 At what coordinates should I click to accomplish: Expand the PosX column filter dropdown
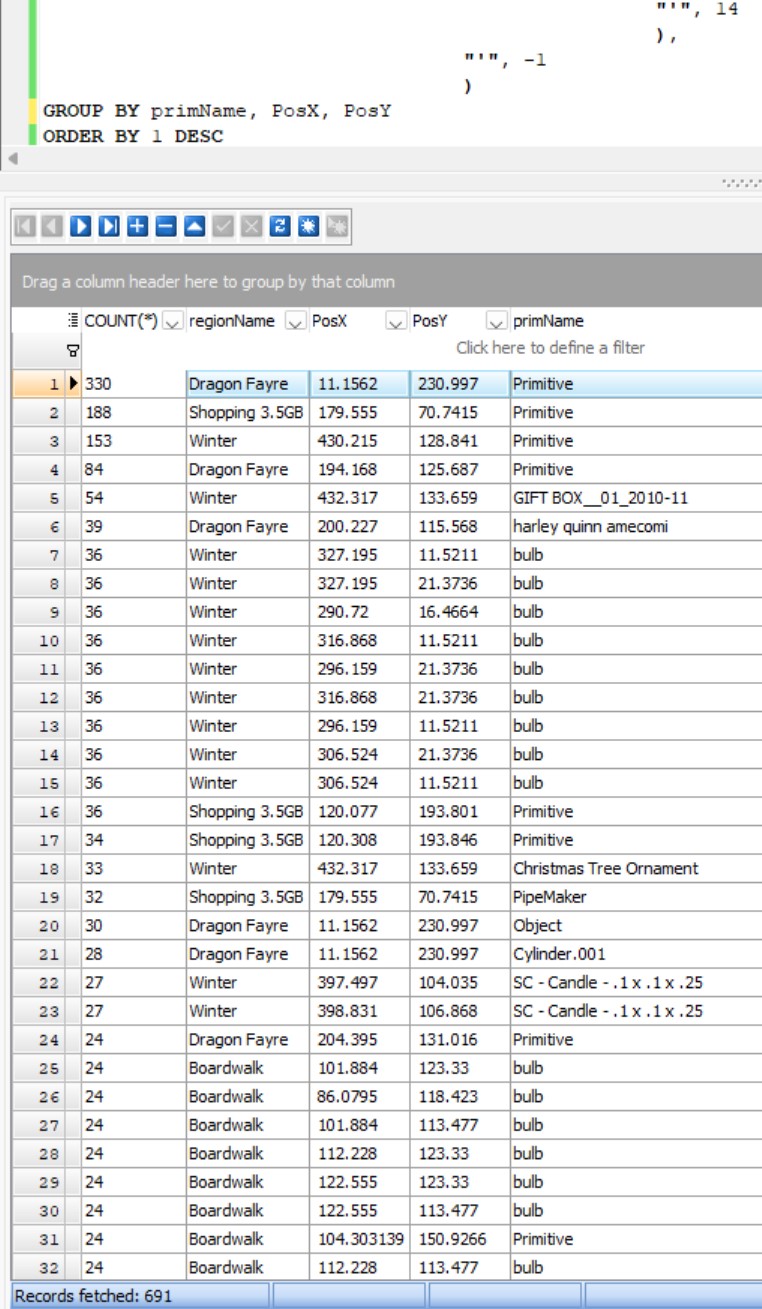coord(396,321)
